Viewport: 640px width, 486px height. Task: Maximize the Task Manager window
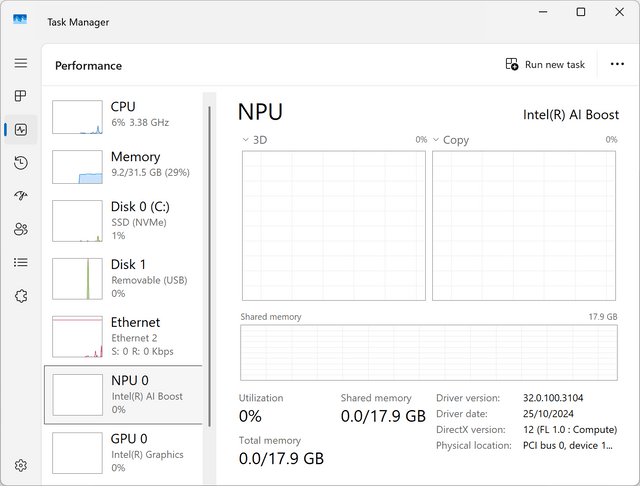(x=581, y=12)
